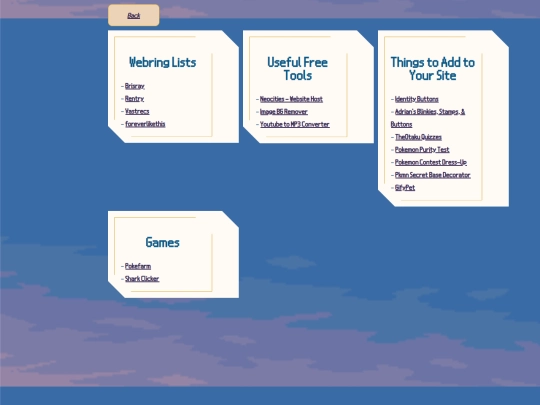Image resolution: width=540 pixels, height=405 pixels.
Task: Click the Things to Add to Your Site heading
Action: pyautogui.click(x=433, y=69)
